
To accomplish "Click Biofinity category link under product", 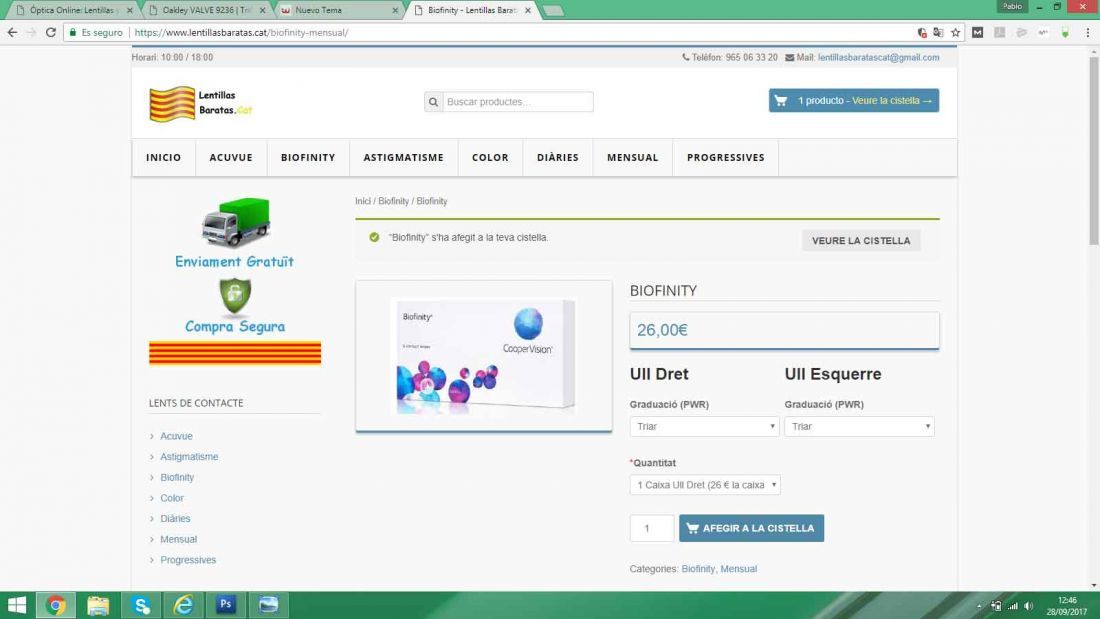I will 698,568.
